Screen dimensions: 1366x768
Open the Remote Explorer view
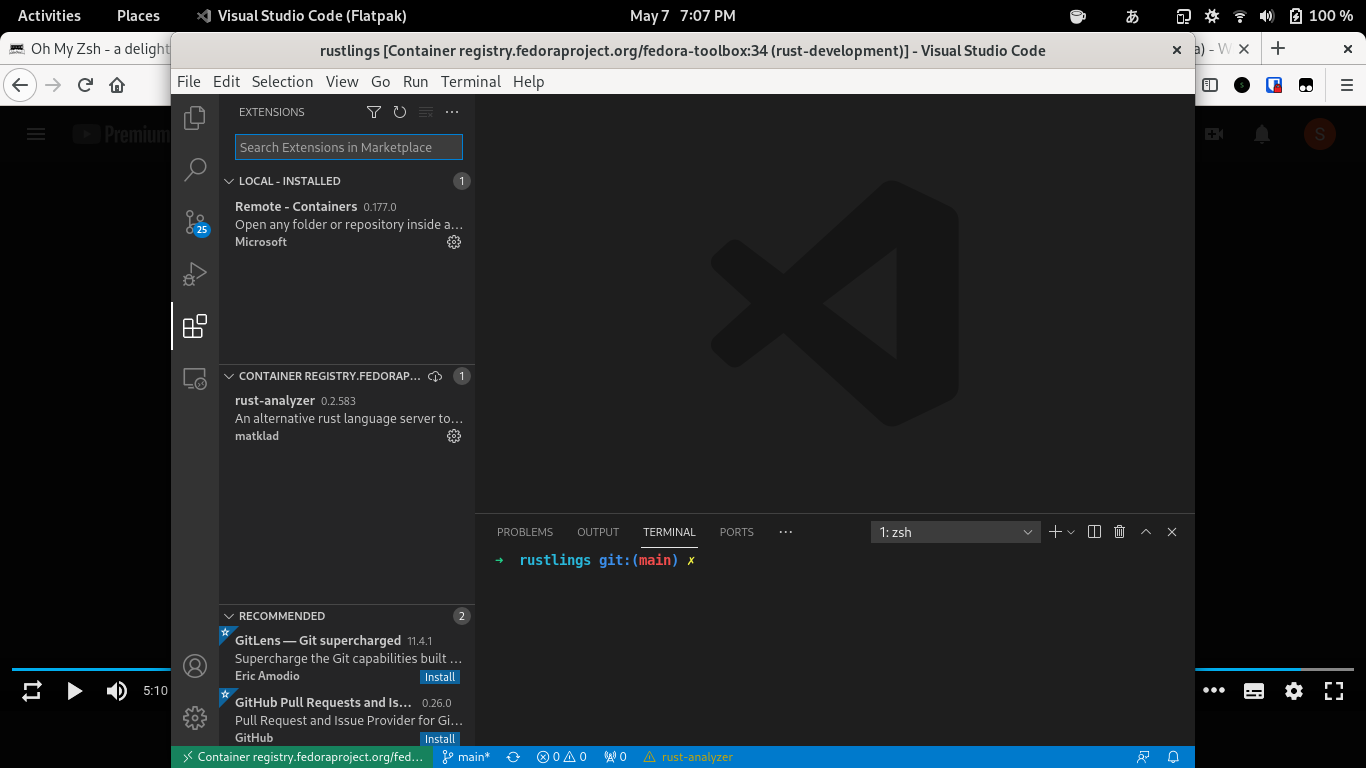(x=195, y=378)
